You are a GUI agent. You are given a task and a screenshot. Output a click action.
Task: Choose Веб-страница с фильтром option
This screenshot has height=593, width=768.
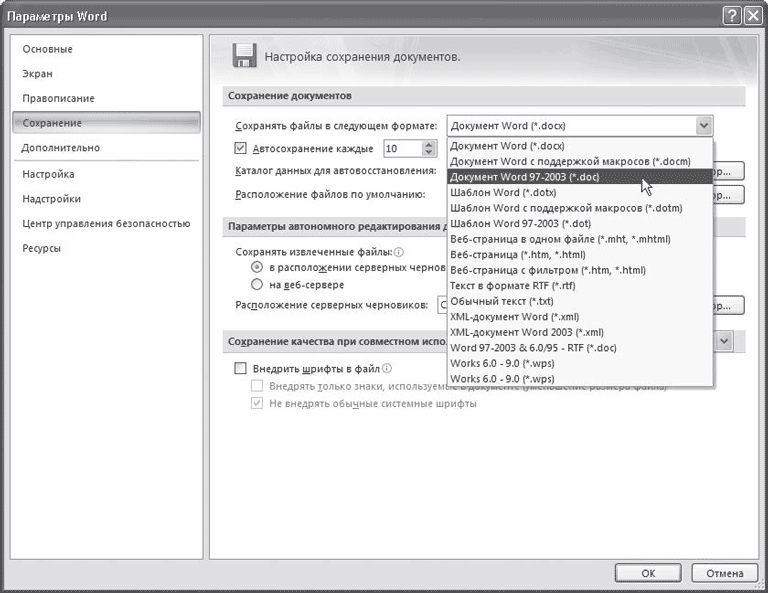(580, 270)
